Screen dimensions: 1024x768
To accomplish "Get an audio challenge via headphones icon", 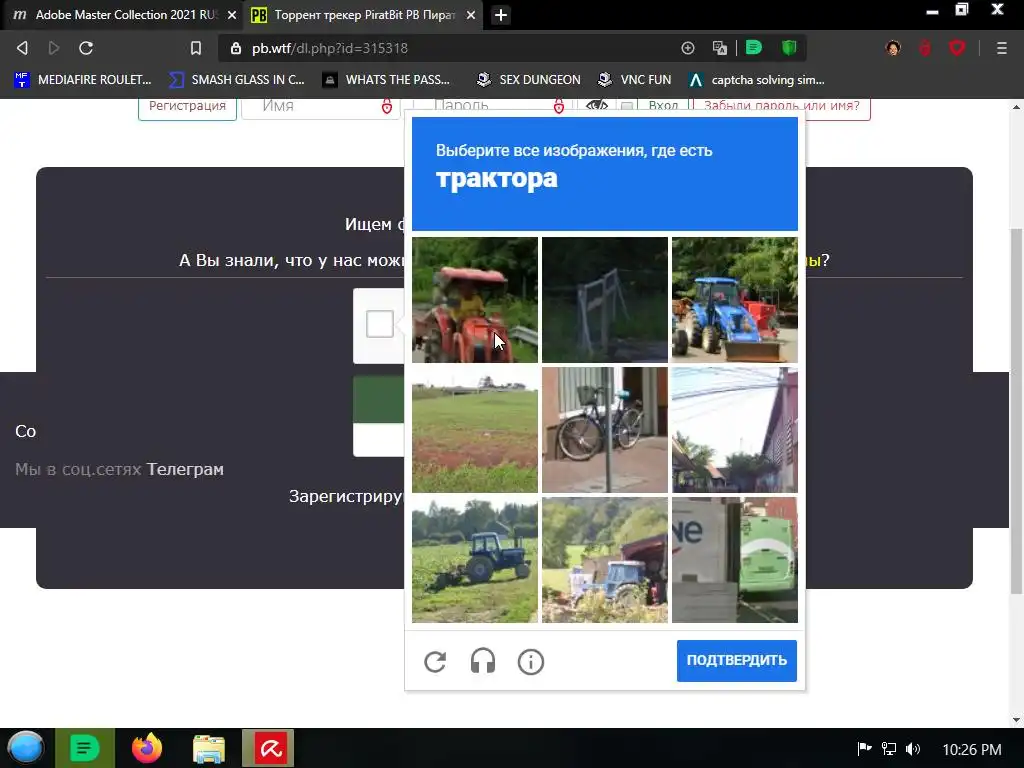I will click(483, 662).
